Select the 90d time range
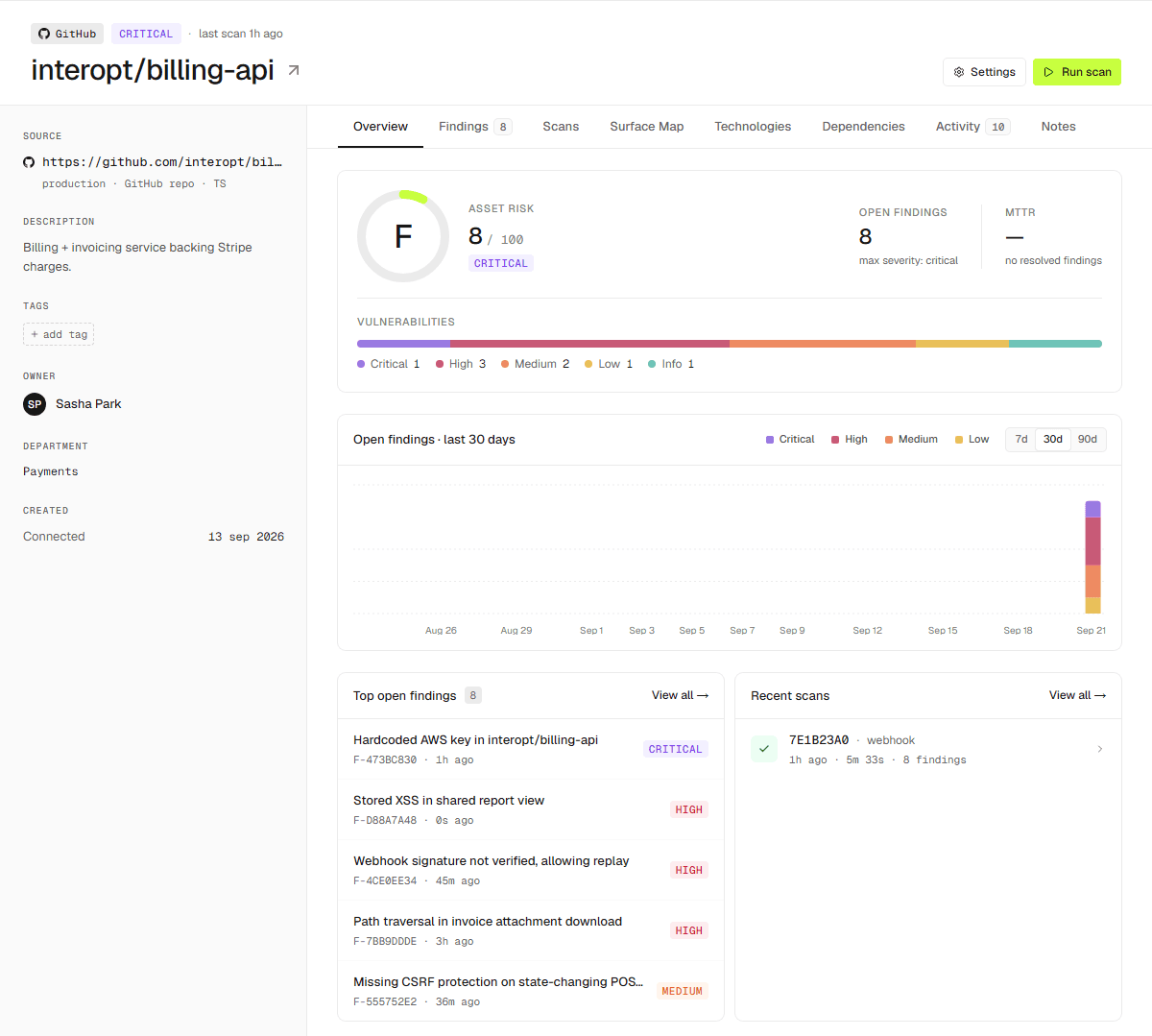Image resolution: width=1152 pixels, height=1036 pixels. 1088,440
